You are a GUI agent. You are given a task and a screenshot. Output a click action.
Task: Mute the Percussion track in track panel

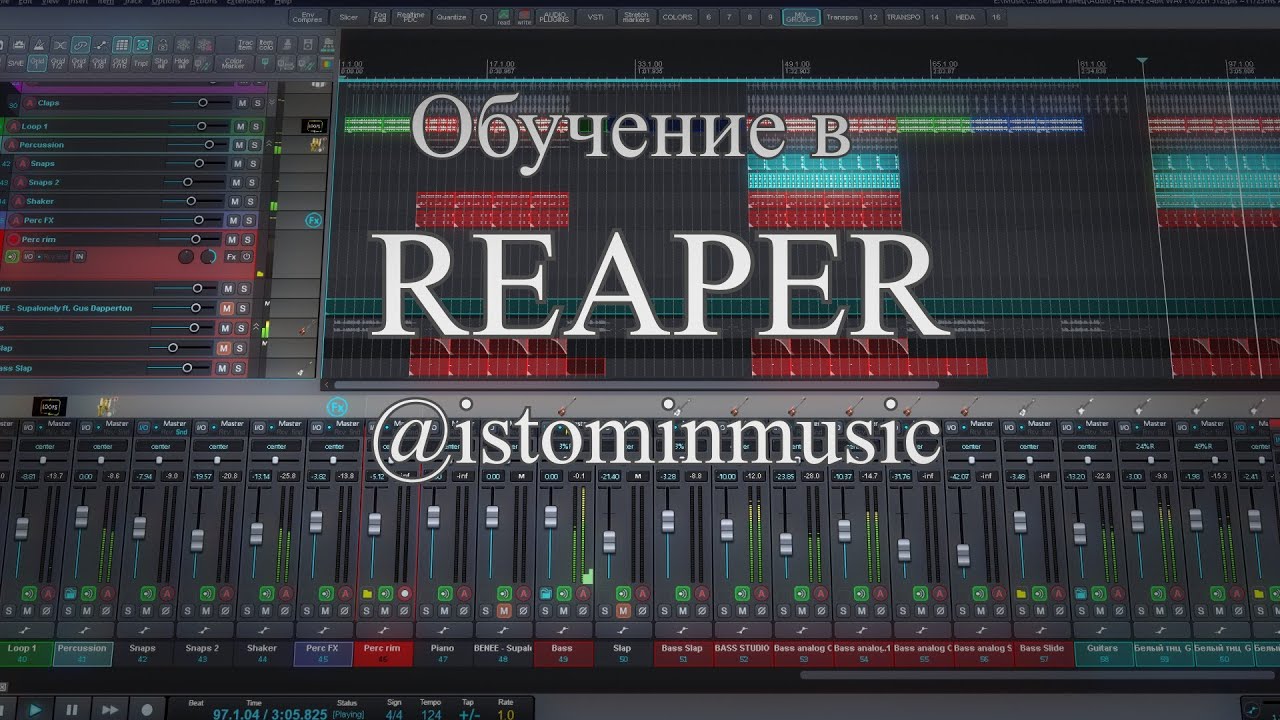[239, 145]
